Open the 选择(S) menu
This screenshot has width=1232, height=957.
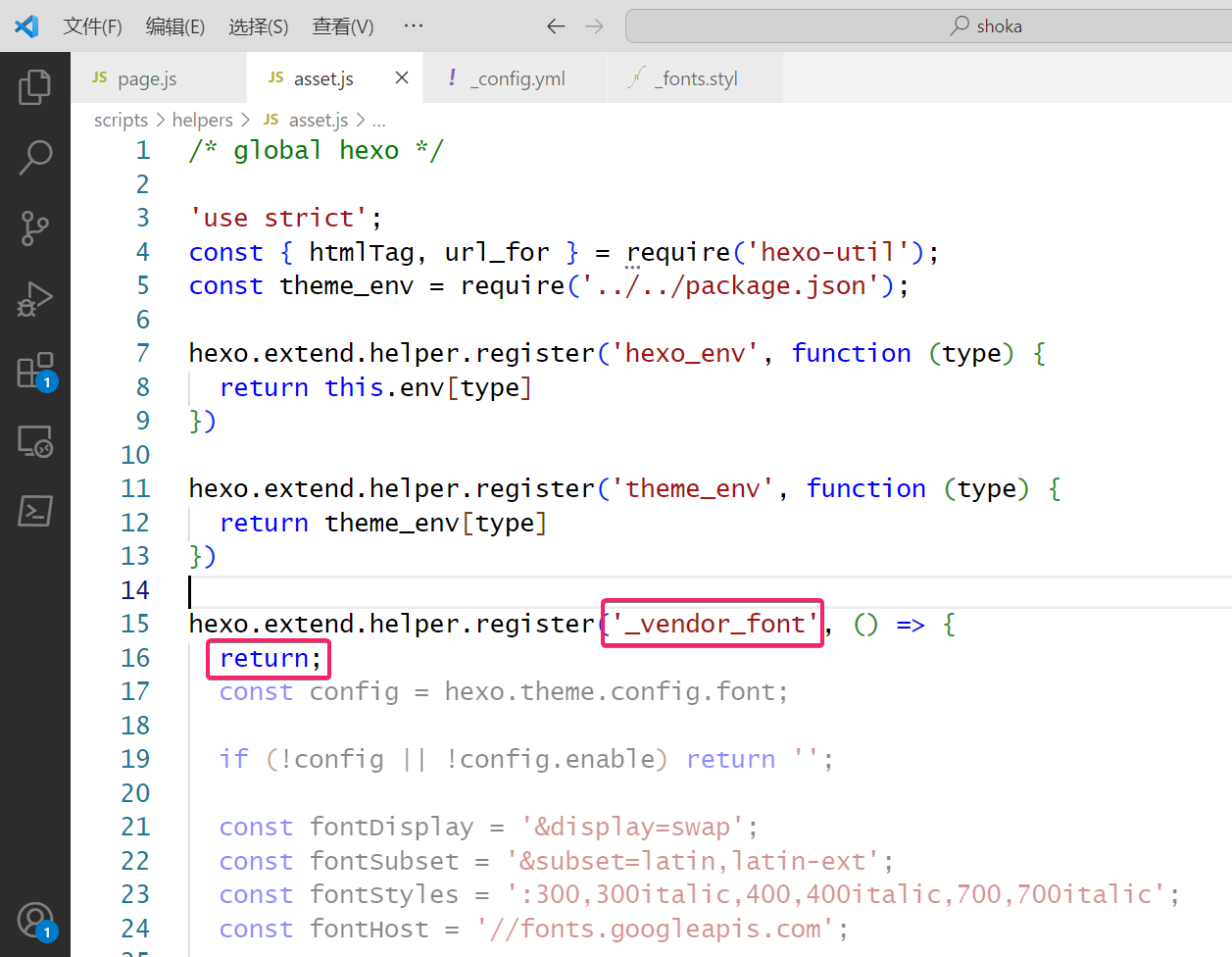(259, 26)
